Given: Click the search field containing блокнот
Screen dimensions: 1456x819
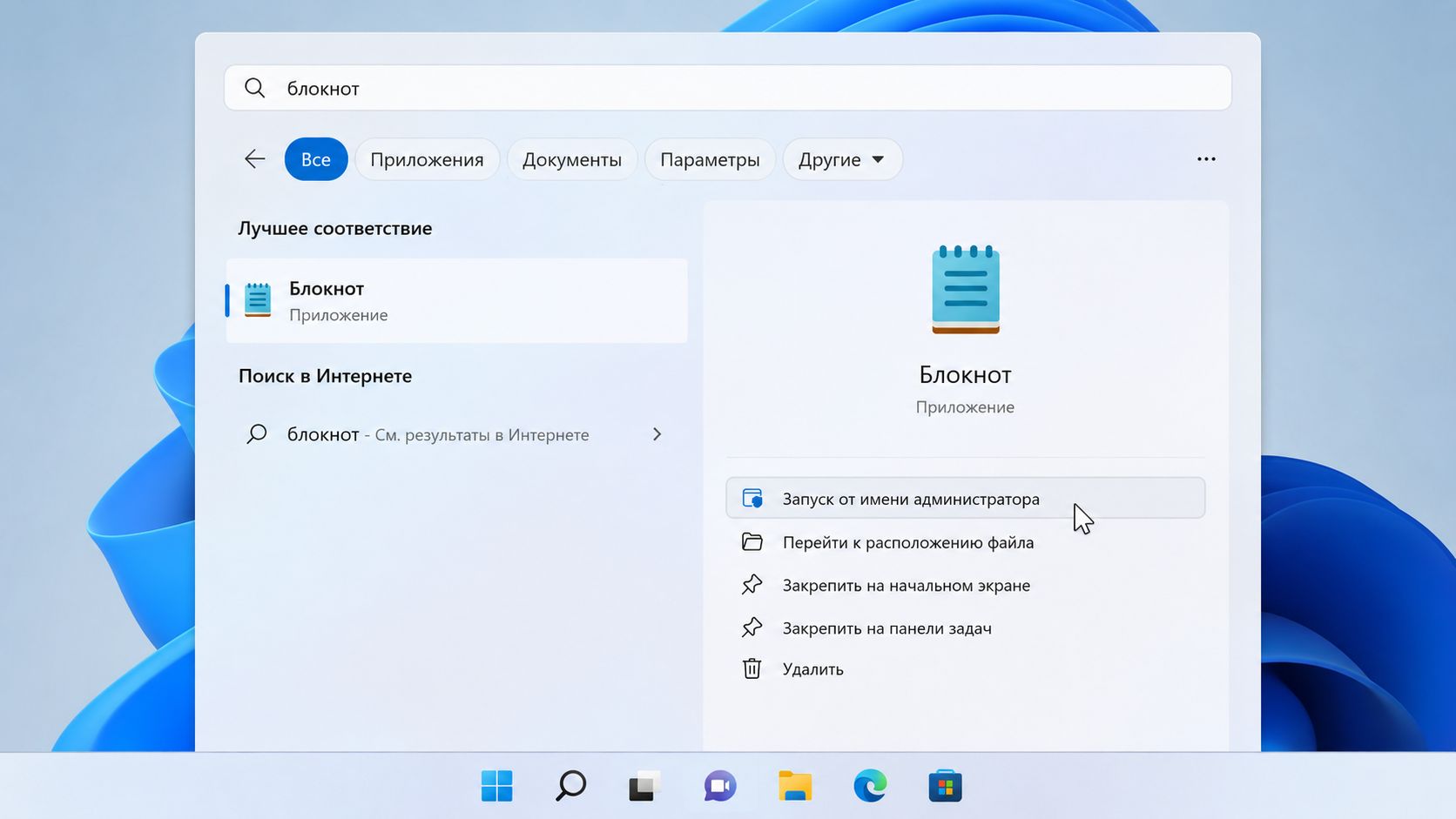Looking at the screenshot, I should coord(727,88).
